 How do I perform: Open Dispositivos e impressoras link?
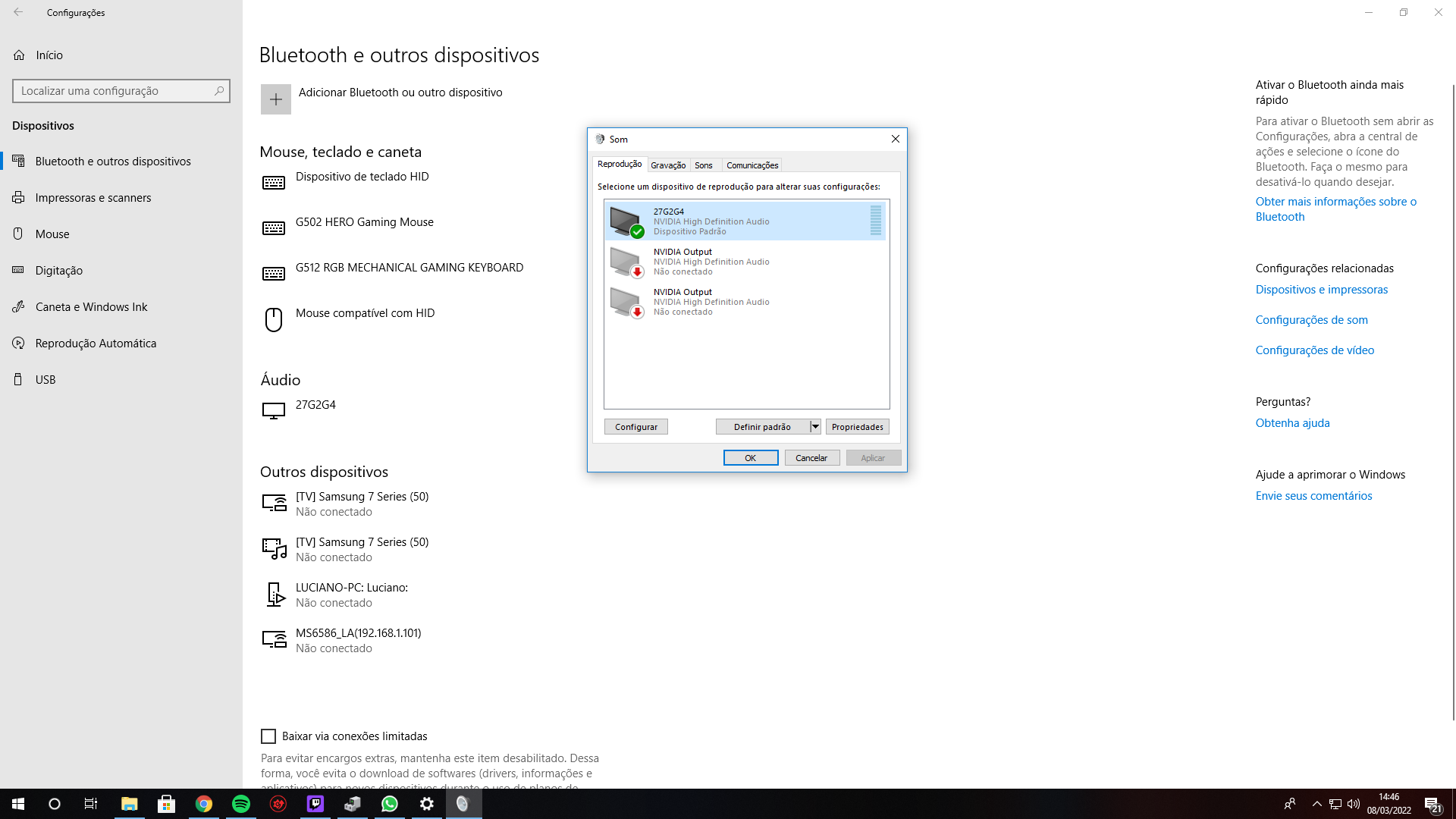(1321, 290)
